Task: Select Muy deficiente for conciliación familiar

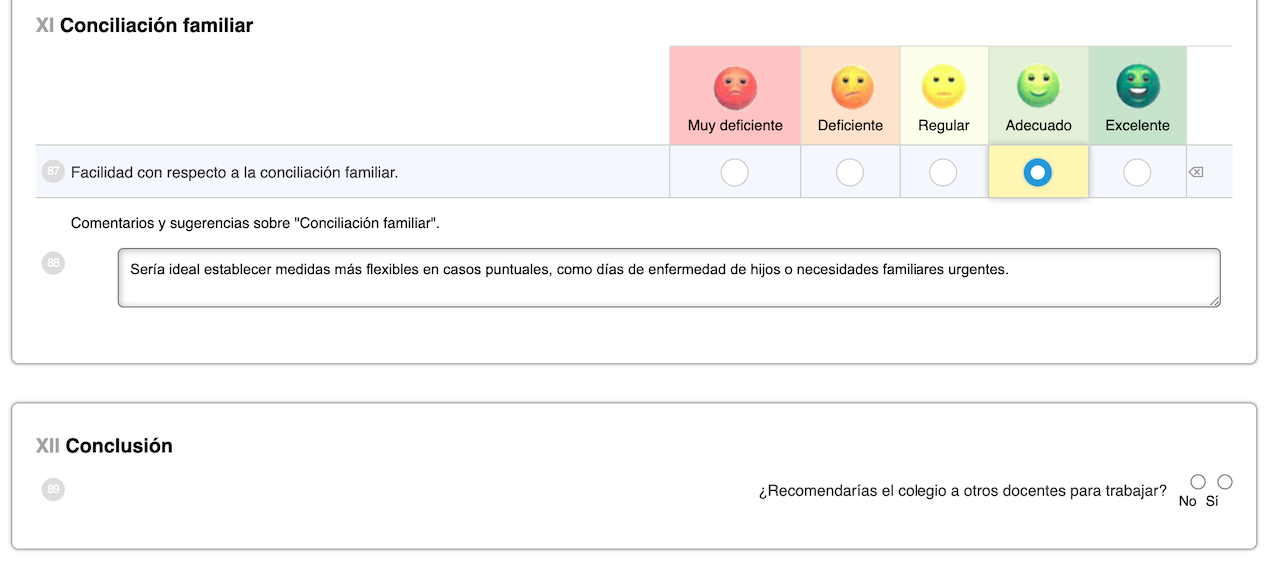Action: point(734,173)
